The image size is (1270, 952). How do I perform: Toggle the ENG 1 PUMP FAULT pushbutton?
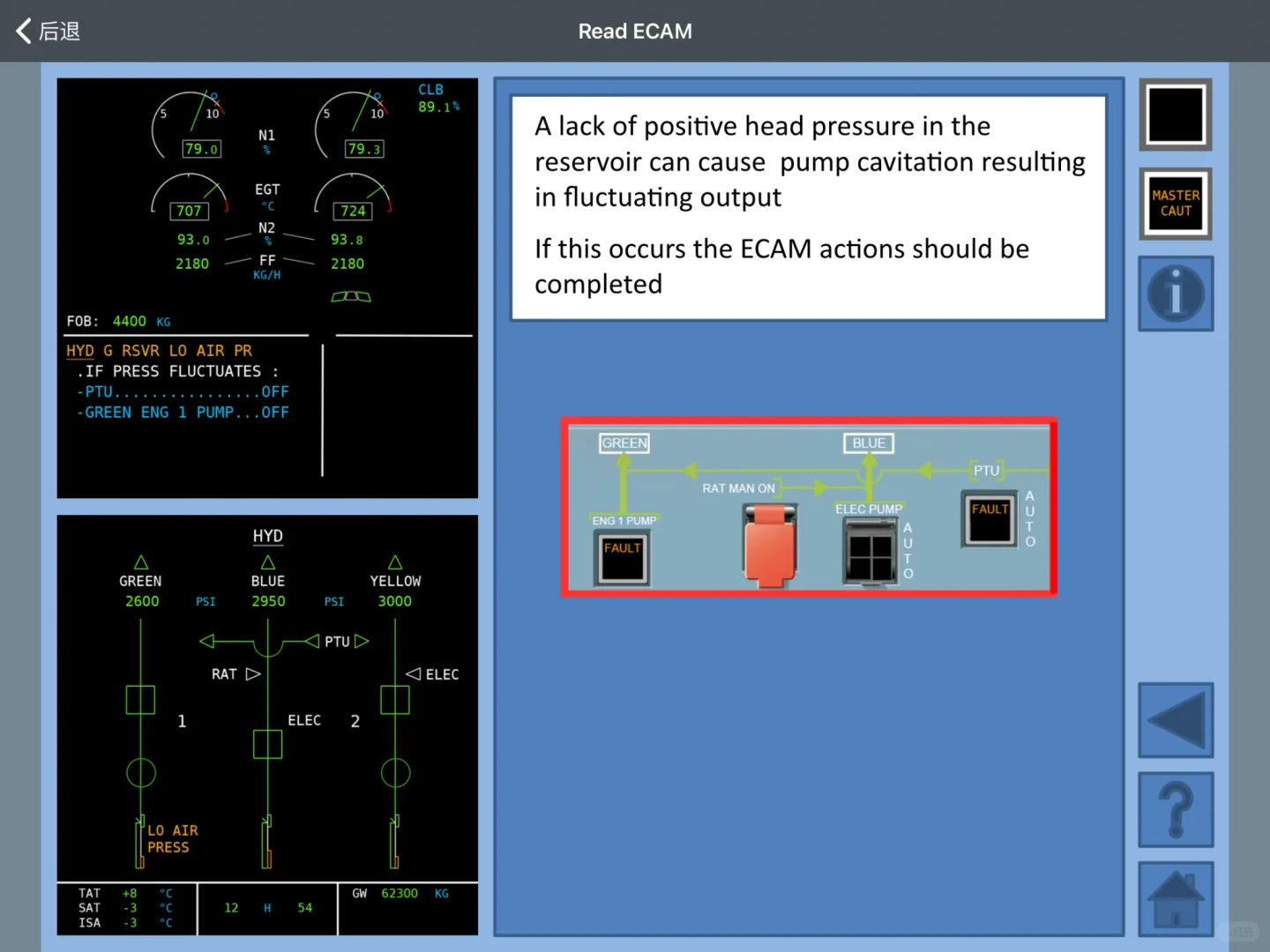623,559
